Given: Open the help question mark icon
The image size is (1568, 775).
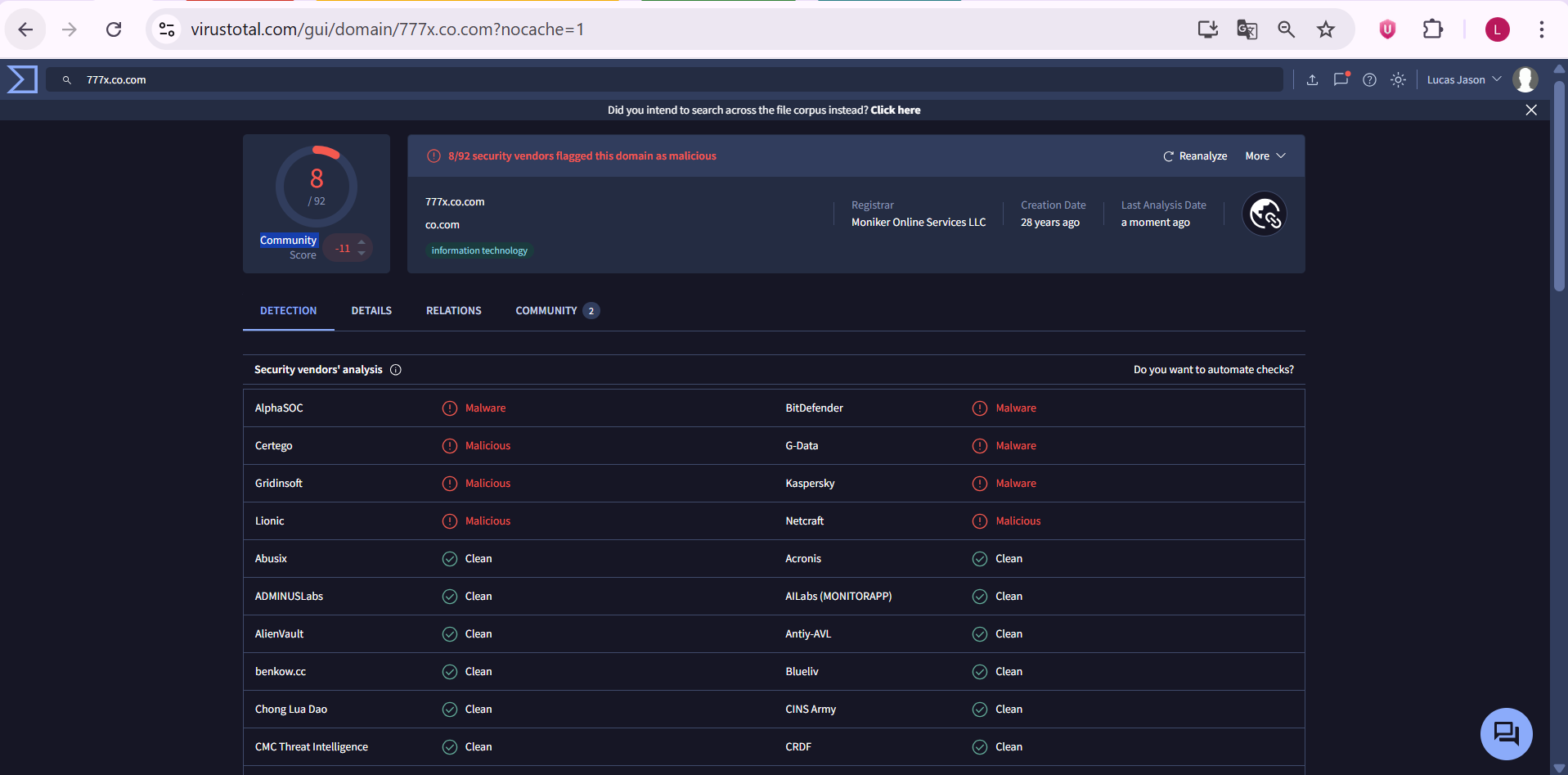Looking at the screenshot, I should point(1369,79).
